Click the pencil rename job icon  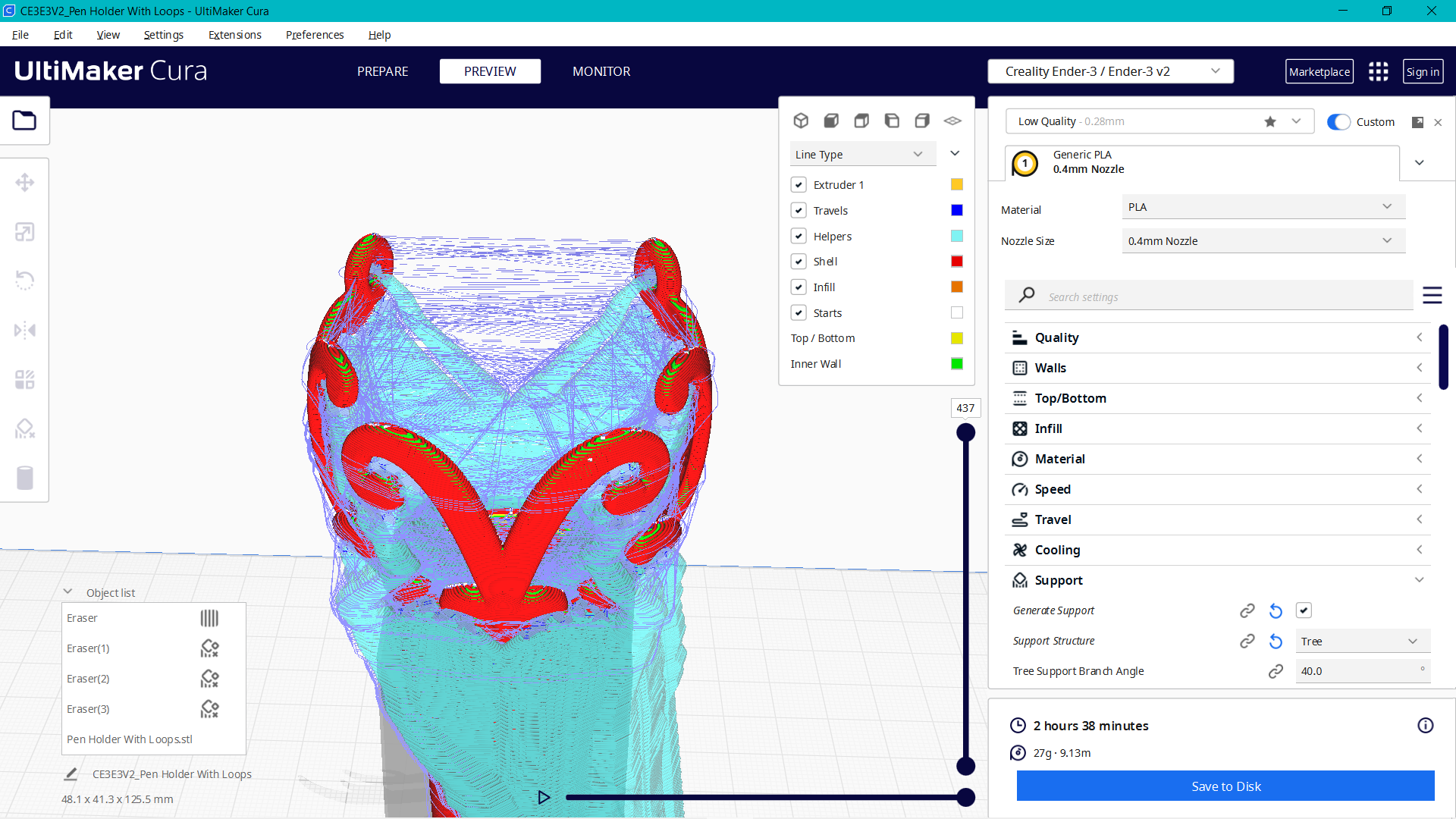pyautogui.click(x=71, y=774)
